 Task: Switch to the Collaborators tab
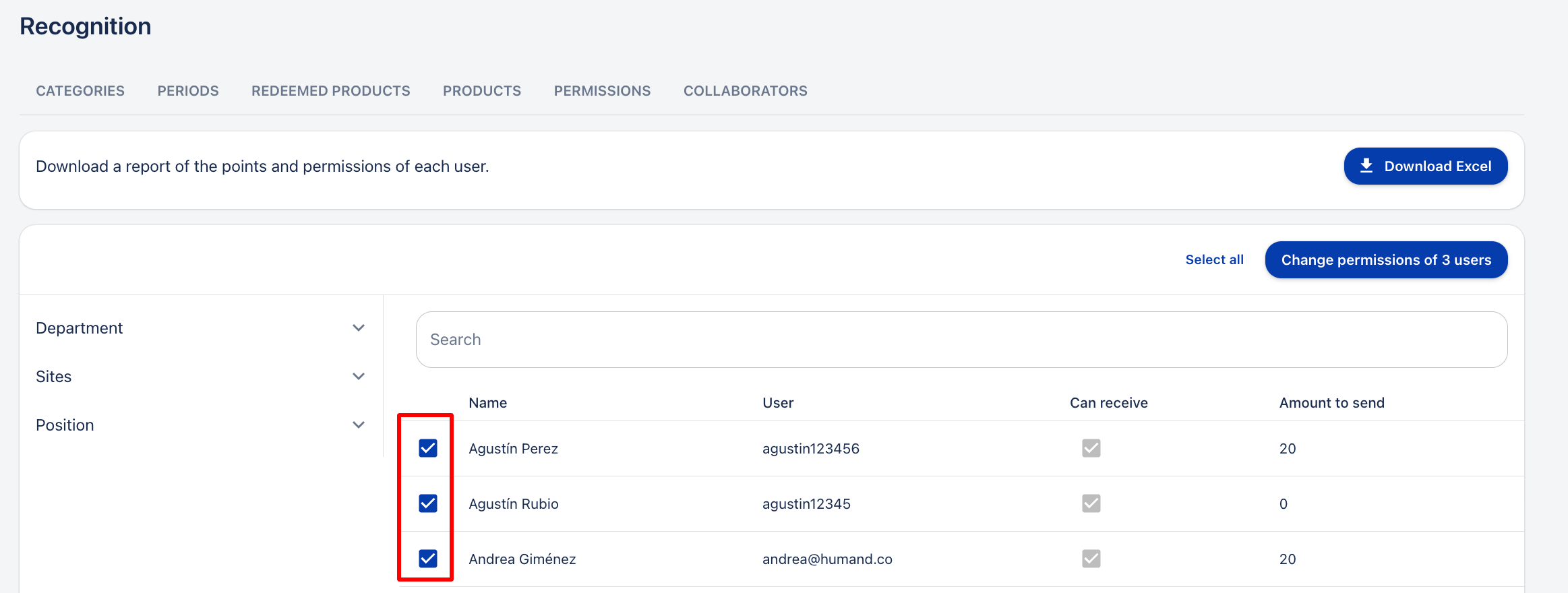(745, 91)
